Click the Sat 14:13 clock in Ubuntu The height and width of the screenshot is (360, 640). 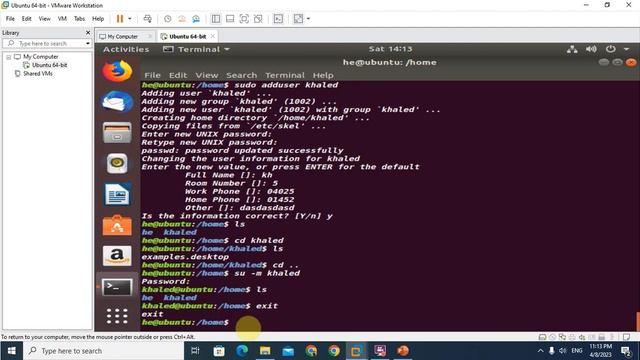point(390,49)
